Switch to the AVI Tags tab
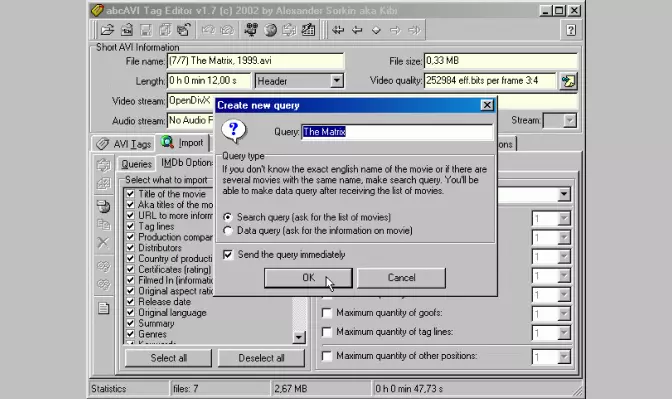The height and width of the screenshot is (399, 672). tap(123, 144)
